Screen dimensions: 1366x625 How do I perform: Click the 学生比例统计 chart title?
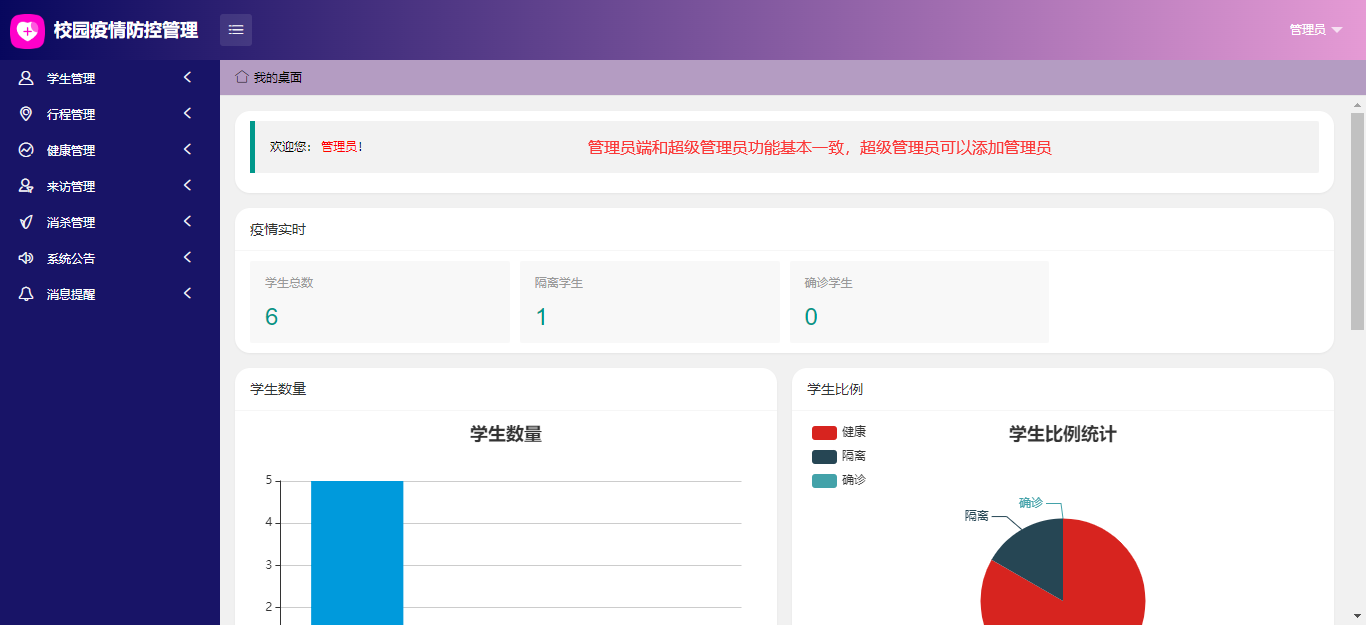pyautogui.click(x=1063, y=434)
